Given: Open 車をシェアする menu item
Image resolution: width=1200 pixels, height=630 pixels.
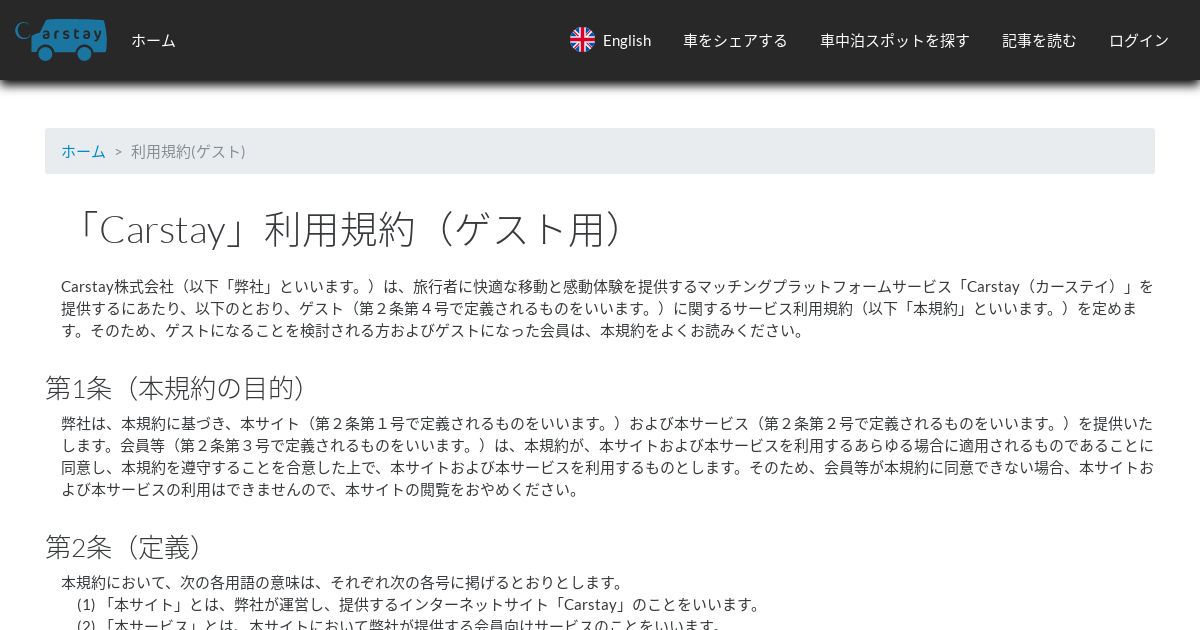Looking at the screenshot, I should click(x=735, y=40).
